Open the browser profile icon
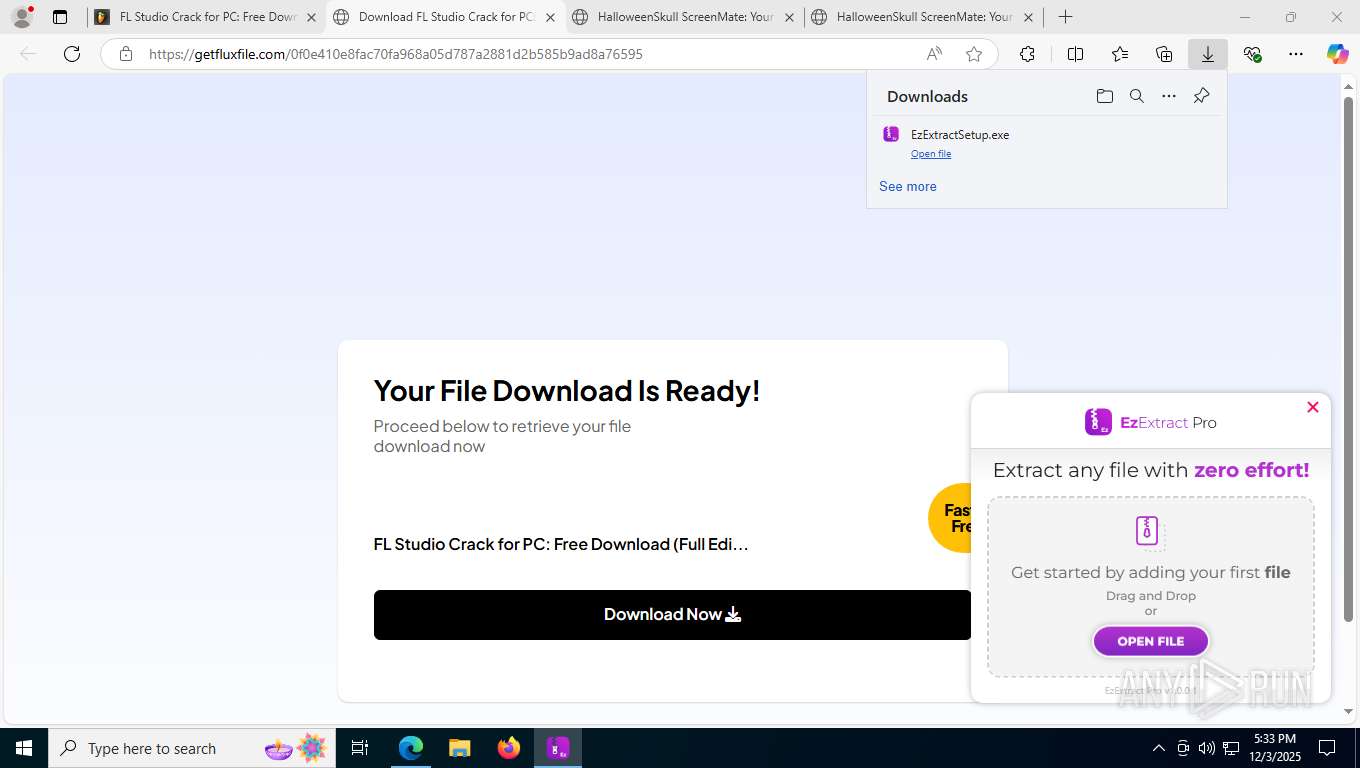Viewport: 1360px width, 768px height. 22,17
